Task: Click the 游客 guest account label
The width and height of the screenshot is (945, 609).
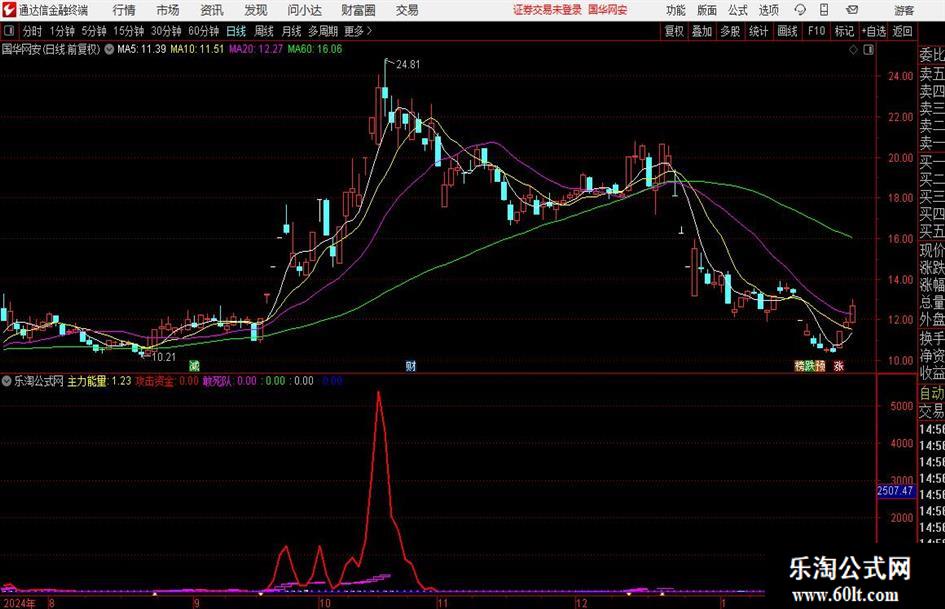Action: coord(904,10)
